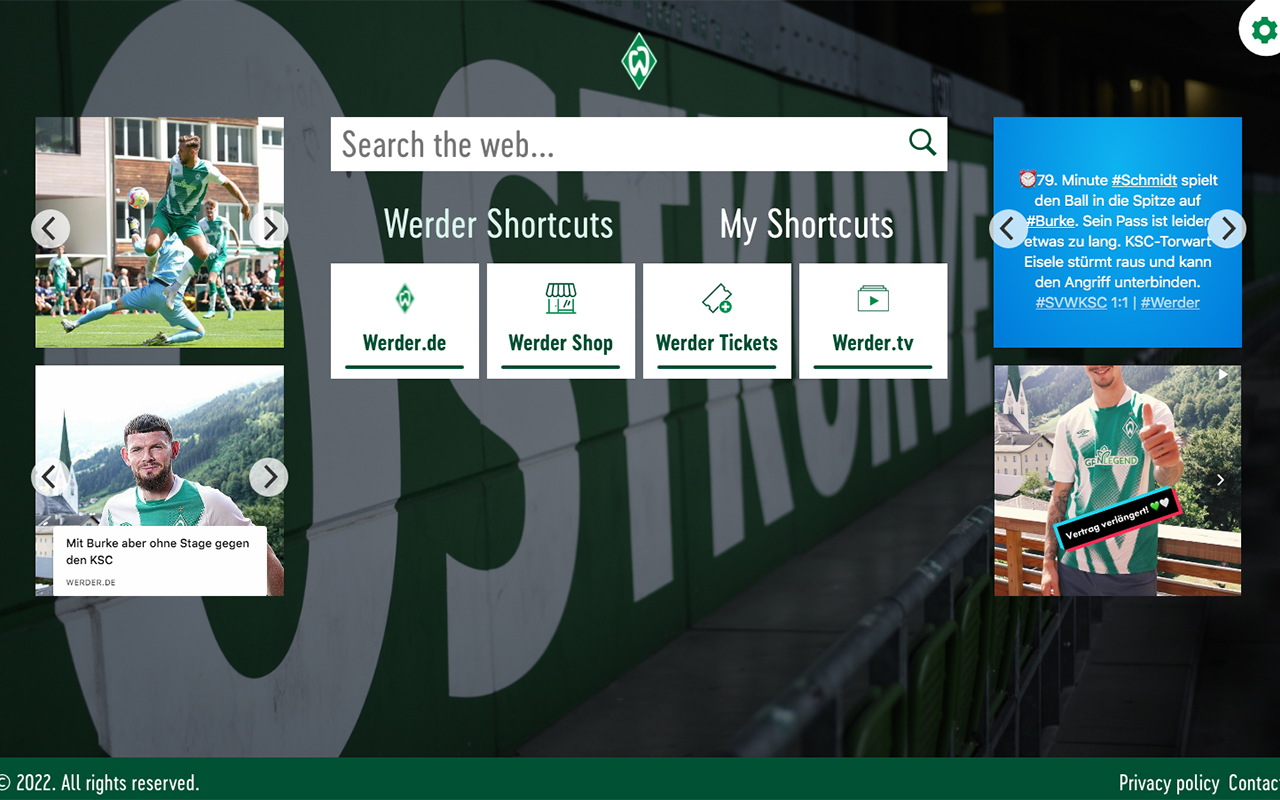Show next photo in match image carousel
Image resolution: width=1280 pixels, height=800 pixels.
[x=269, y=229]
